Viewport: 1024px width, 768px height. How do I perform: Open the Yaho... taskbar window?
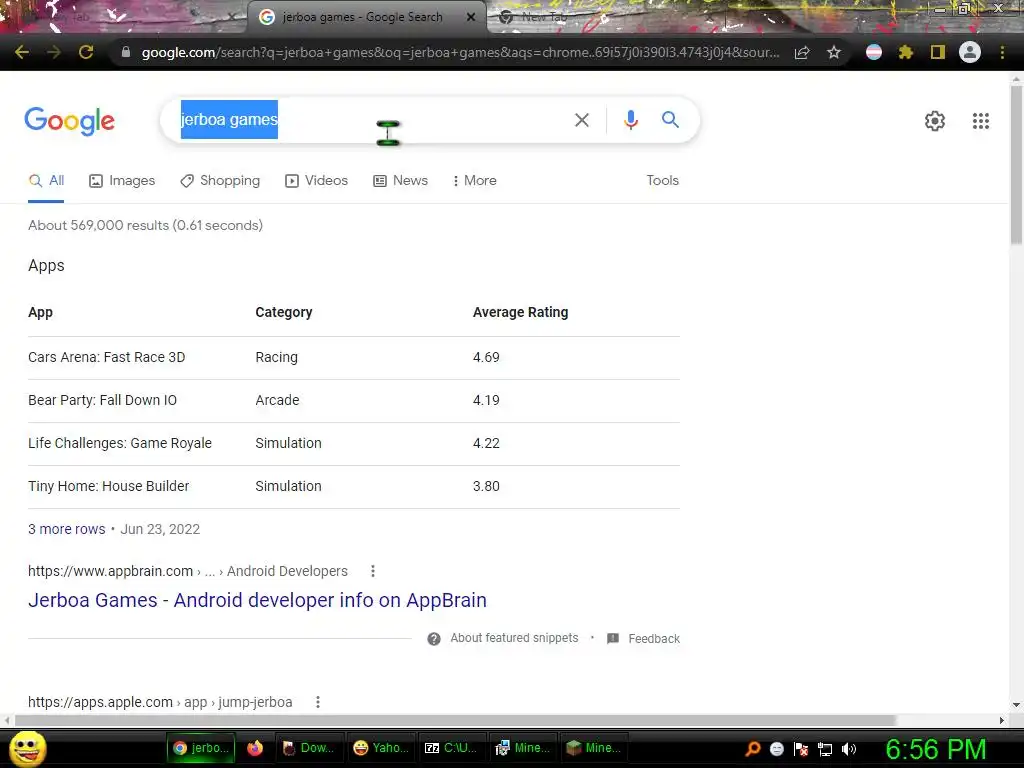coord(381,748)
